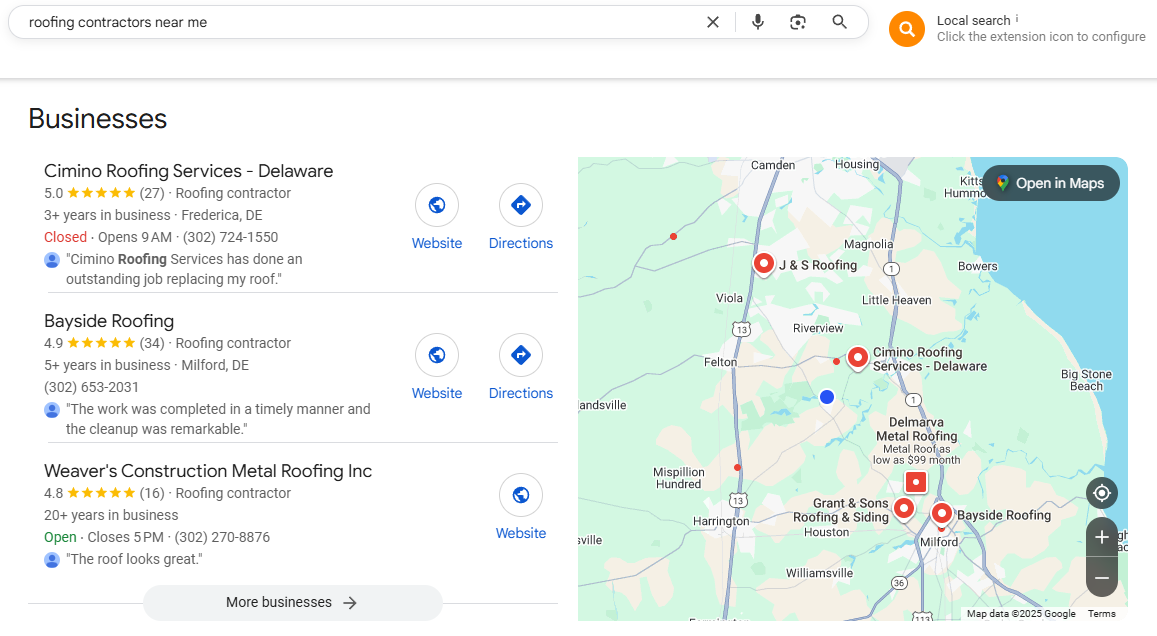Screen dimensions: 1157x636
Task: Focus the roofing contractors search field
Action: click(x=350, y=22)
